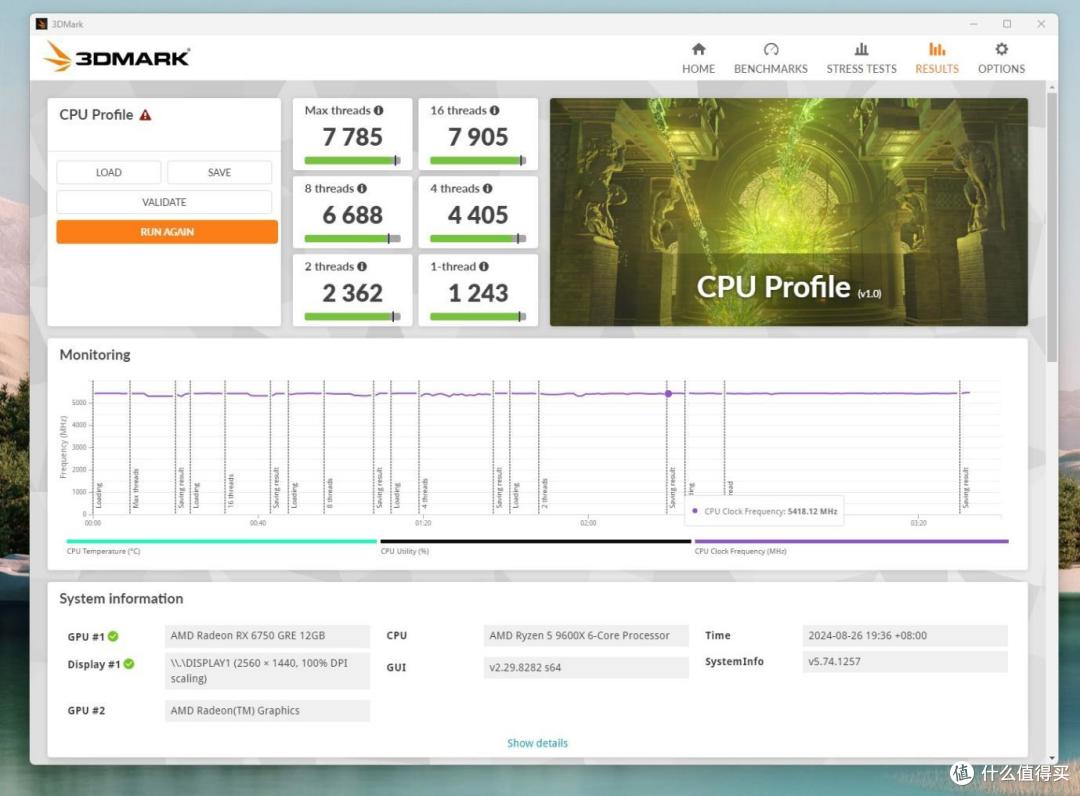Click the 2 threads score bar
This screenshot has width=1080, height=796.
click(352, 317)
